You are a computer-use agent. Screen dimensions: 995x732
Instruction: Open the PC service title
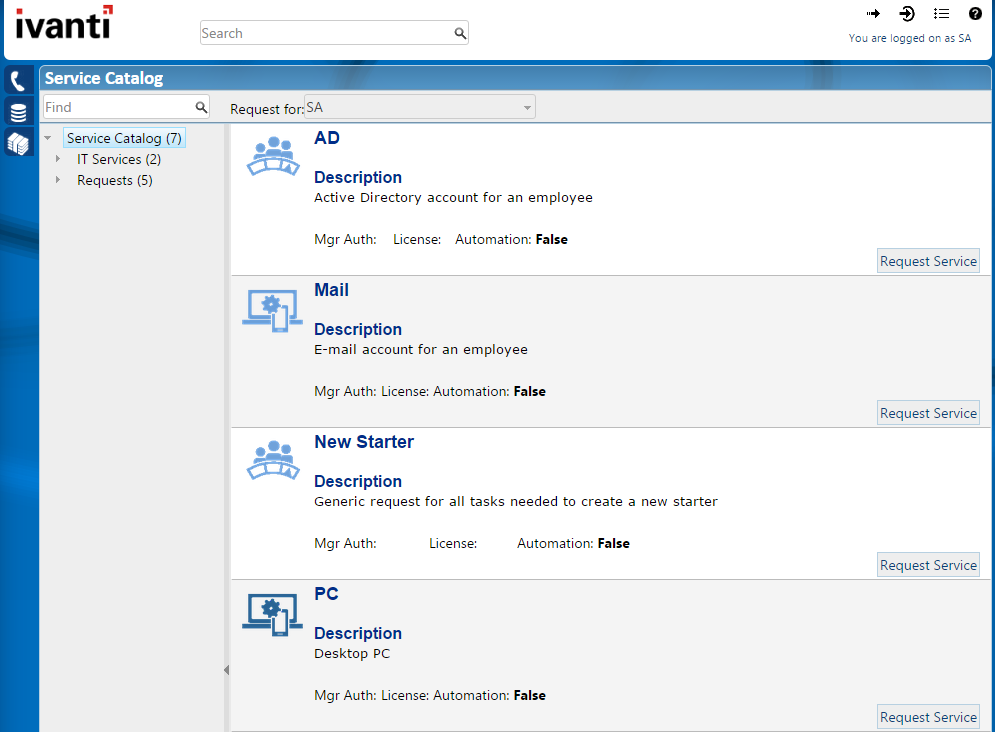(x=326, y=594)
